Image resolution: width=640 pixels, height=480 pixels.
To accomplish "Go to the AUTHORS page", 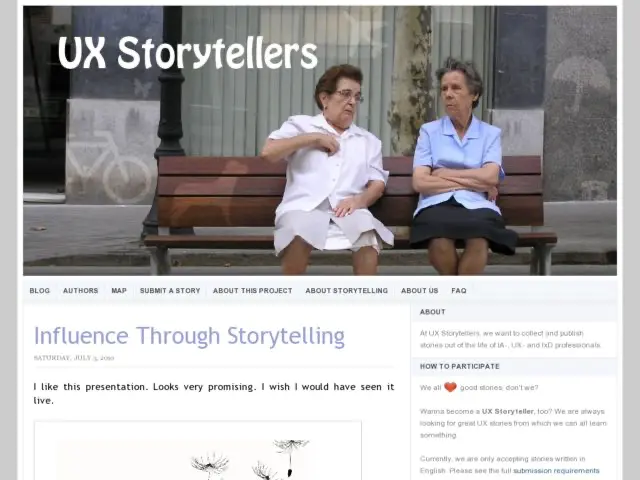I will coord(80,291).
